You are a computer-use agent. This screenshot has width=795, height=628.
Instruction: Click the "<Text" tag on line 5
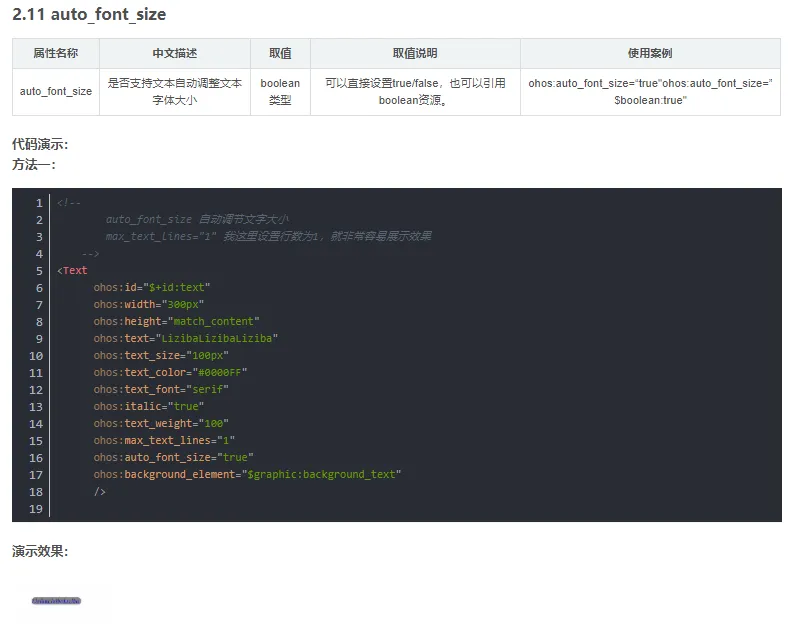tap(72, 271)
